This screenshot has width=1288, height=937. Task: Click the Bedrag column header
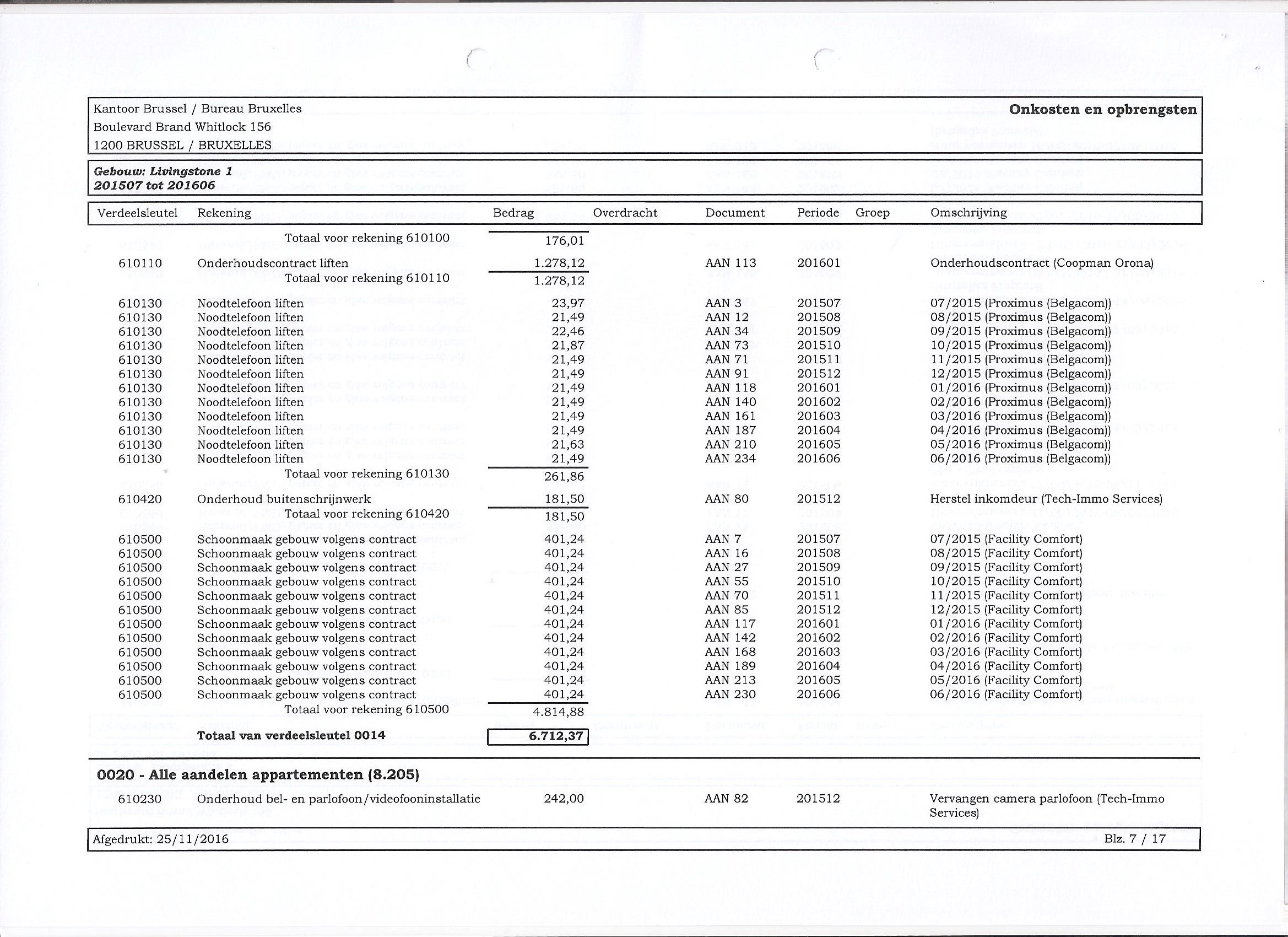513,213
